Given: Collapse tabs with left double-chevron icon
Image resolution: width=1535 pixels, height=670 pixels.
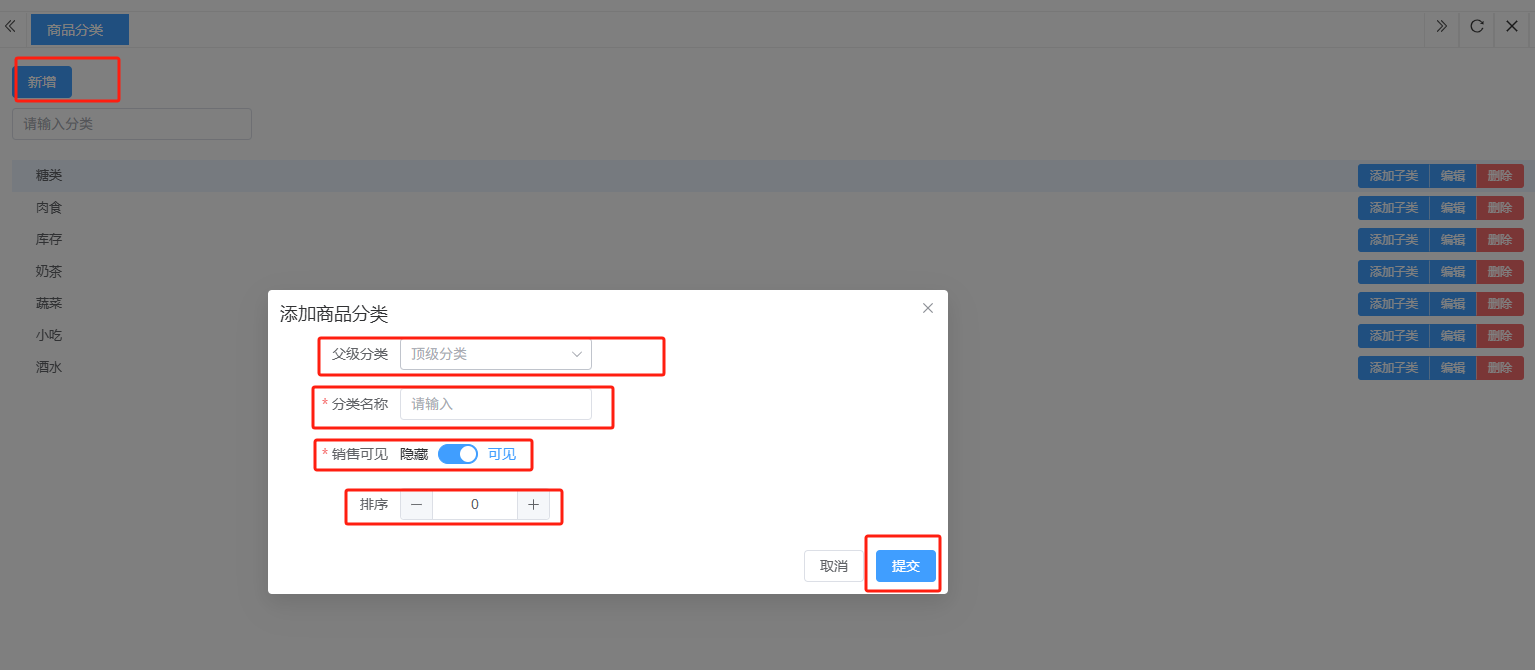Looking at the screenshot, I should click(x=11, y=27).
